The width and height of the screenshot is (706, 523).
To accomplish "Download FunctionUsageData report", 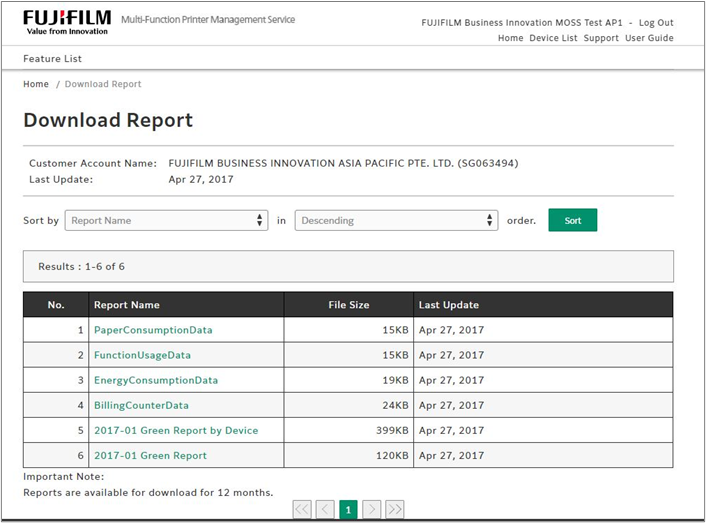I will [x=142, y=355].
